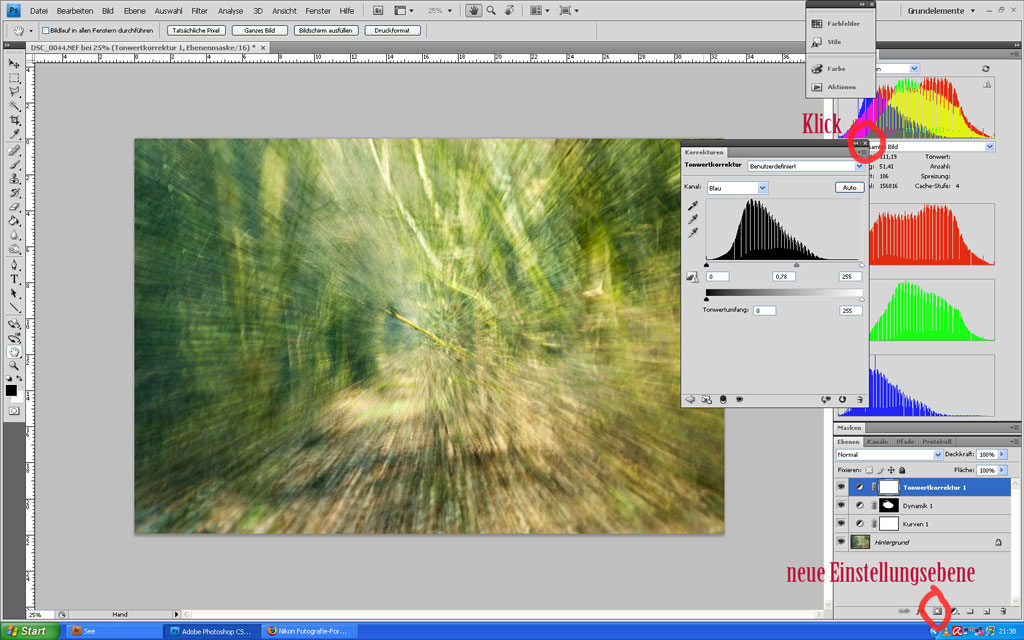Select the Move tool
Viewport: 1024px width, 640px height.
point(14,63)
